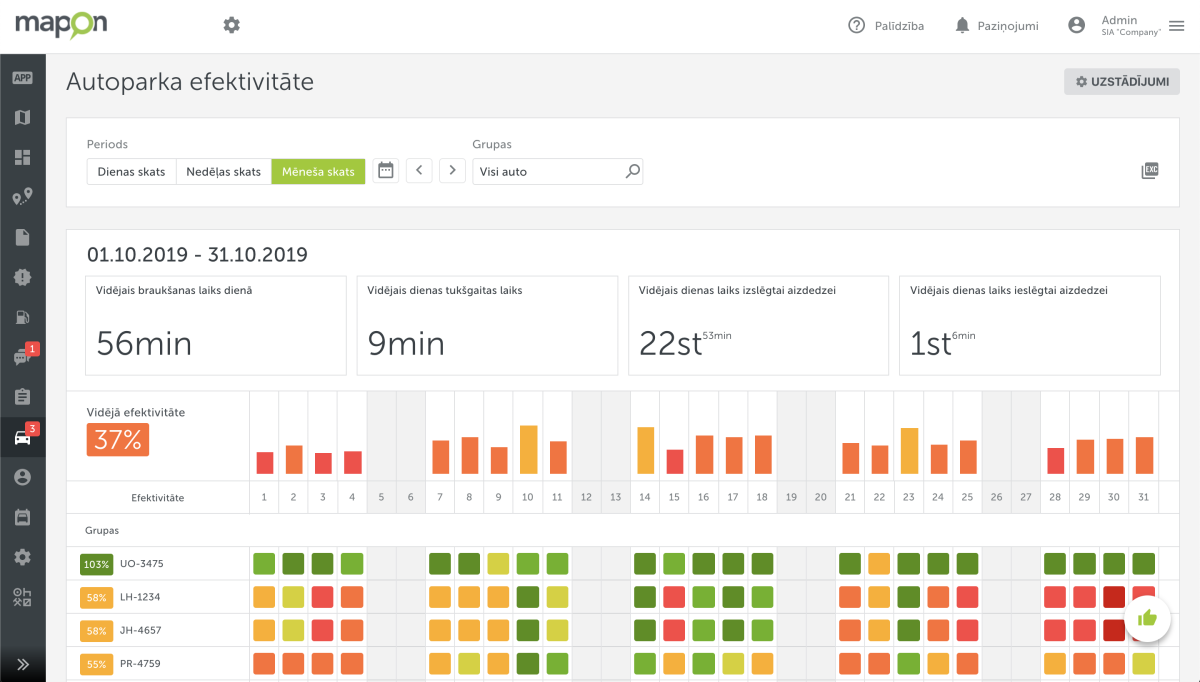Open the map view in sidebar
This screenshot has height=682, width=1200.
coord(22,117)
